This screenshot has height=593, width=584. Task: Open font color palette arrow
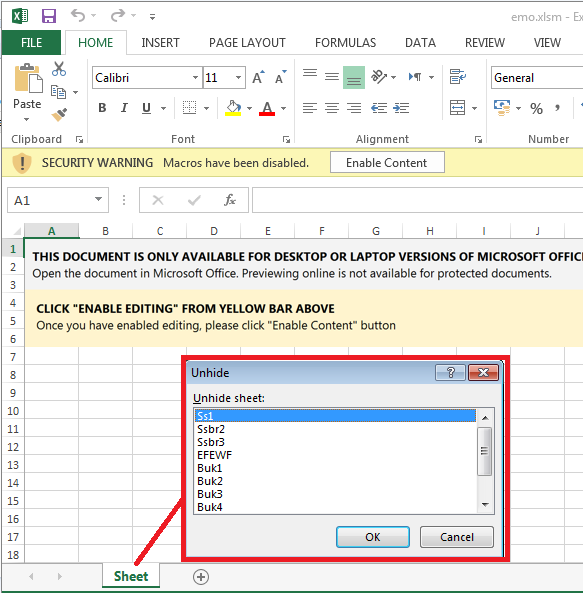click(x=283, y=109)
